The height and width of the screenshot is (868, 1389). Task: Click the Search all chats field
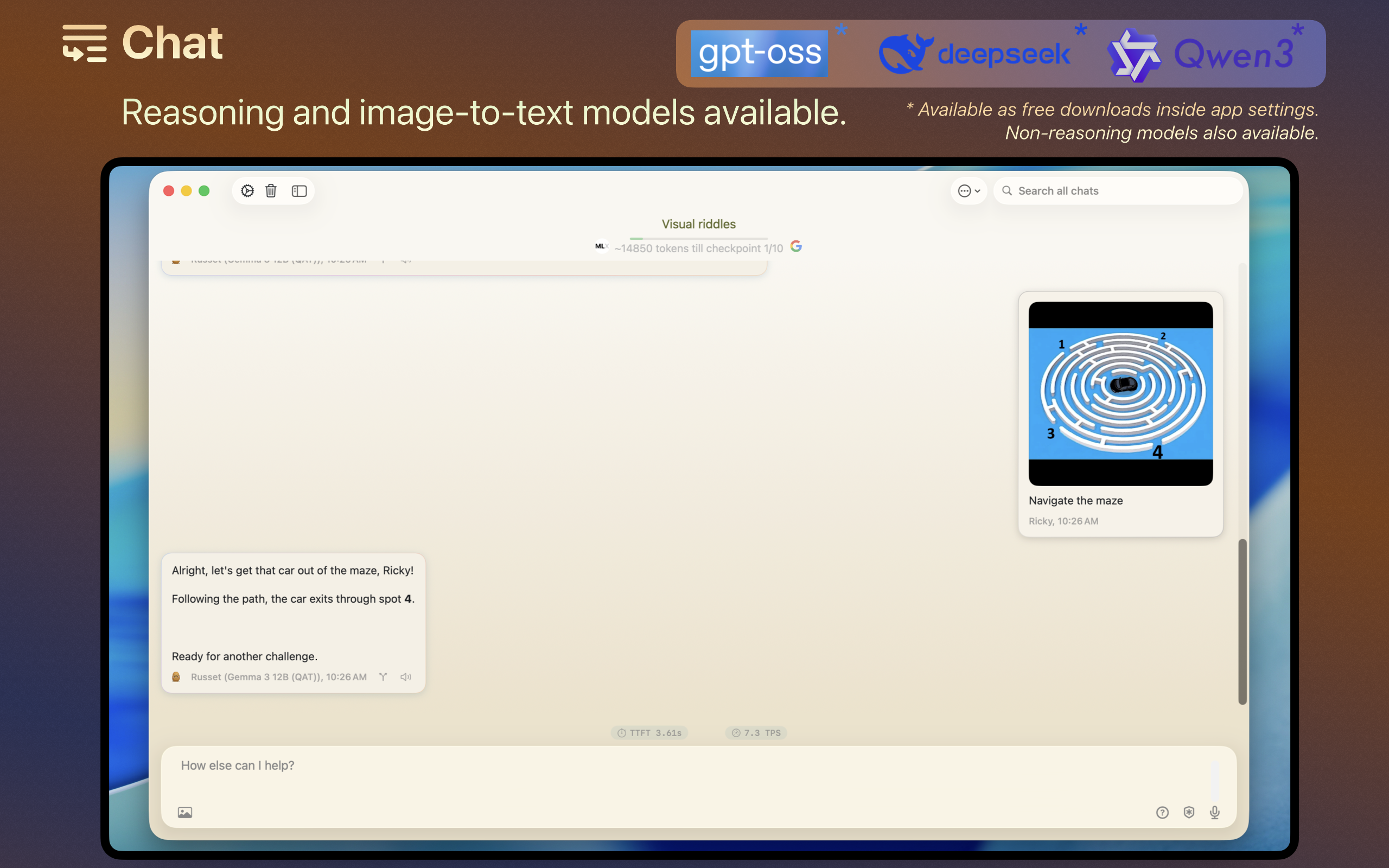pos(1119,190)
